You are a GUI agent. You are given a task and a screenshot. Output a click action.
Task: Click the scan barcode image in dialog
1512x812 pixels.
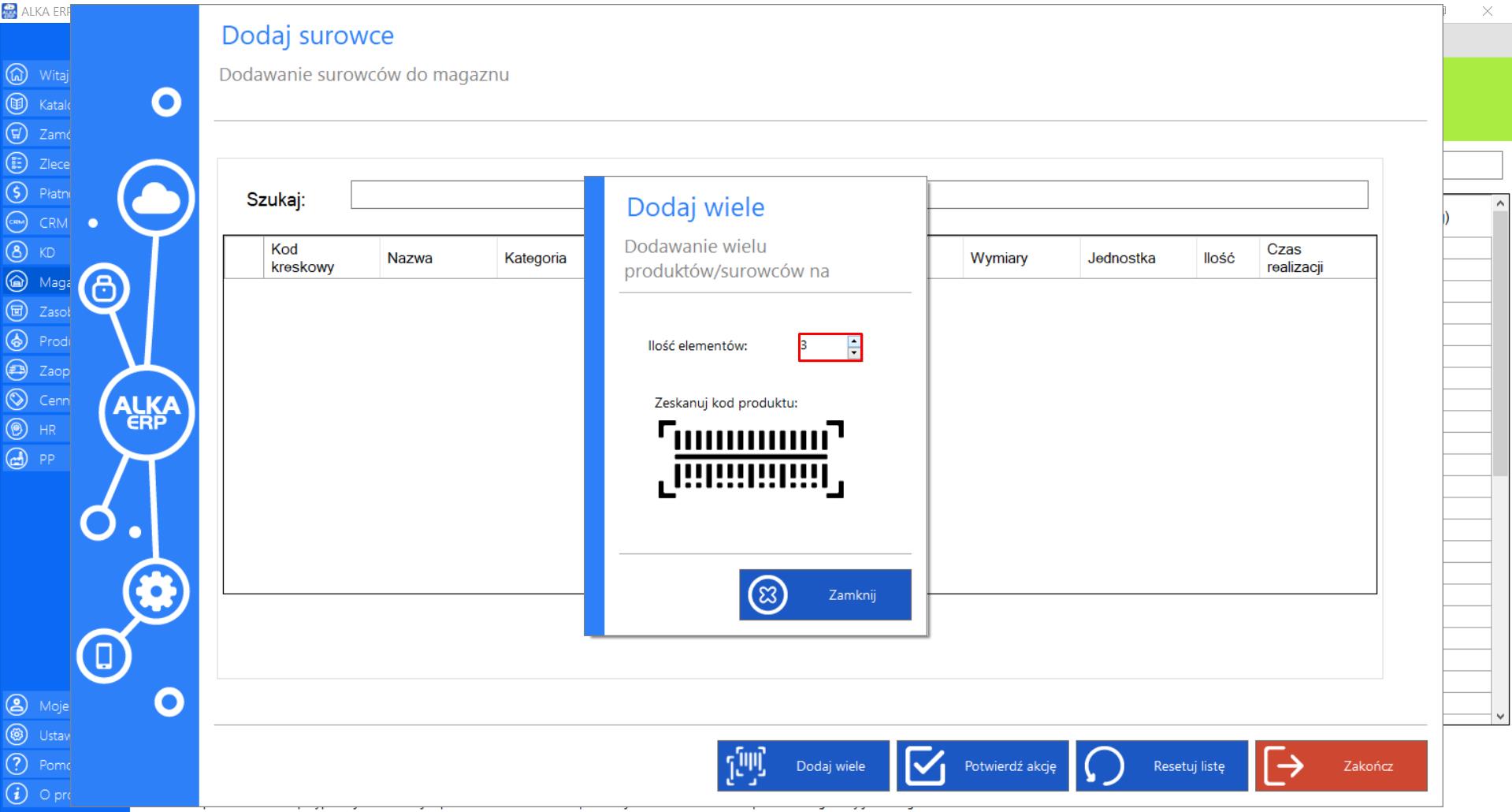pos(751,459)
